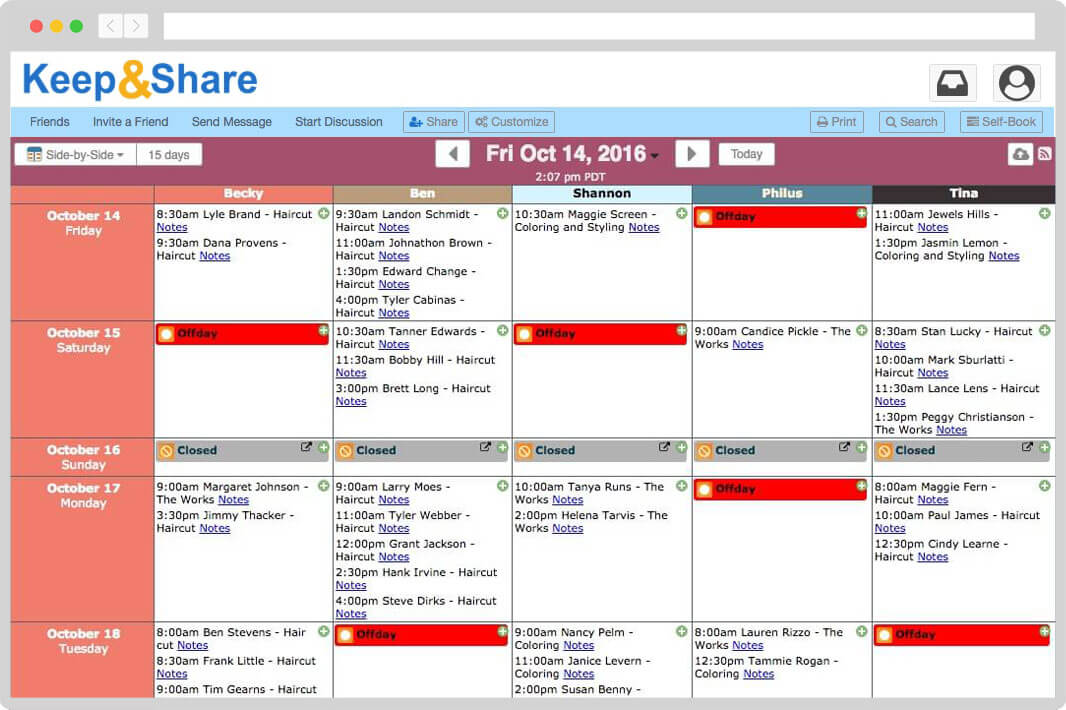This screenshot has height=710, width=1066.
Task: Click the Self-Book button
Action: click(1001, 121)
